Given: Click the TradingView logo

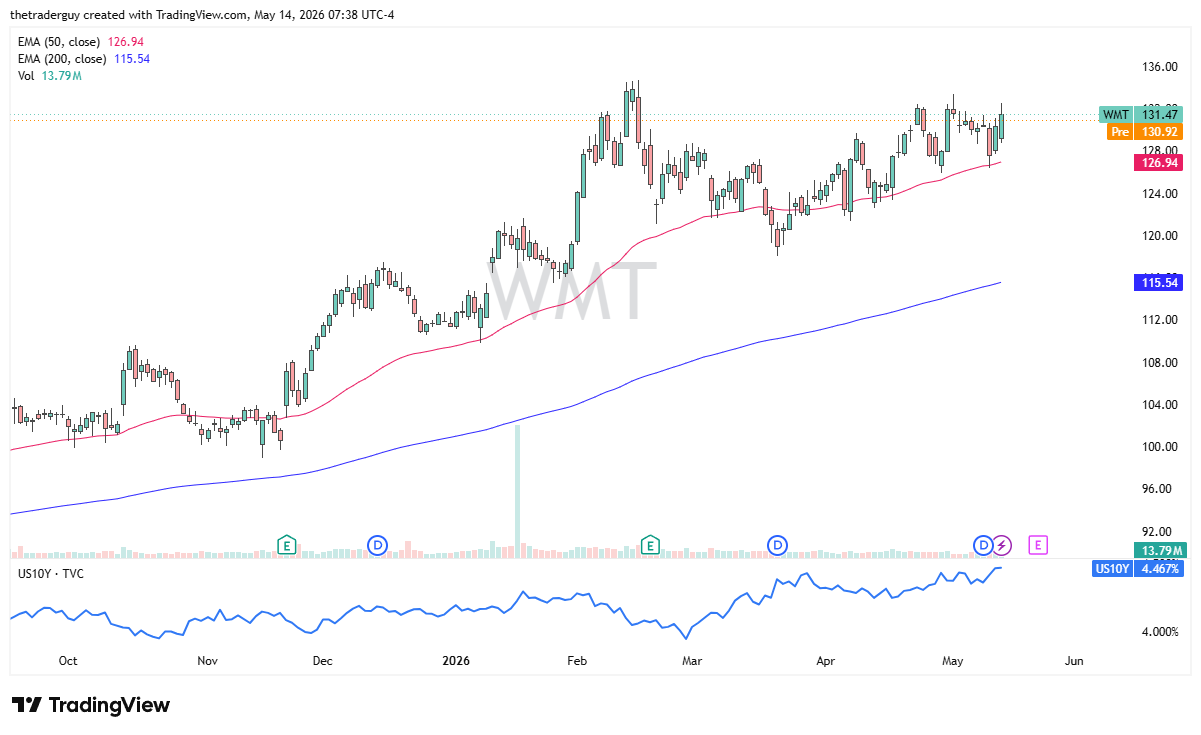Looking at the screenshot, I should pyautogui.click(x=91, y=705).
